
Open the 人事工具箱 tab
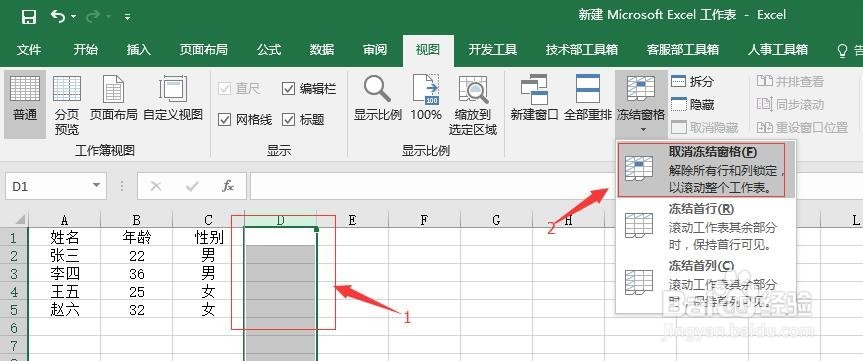click(x=777, y=50)
